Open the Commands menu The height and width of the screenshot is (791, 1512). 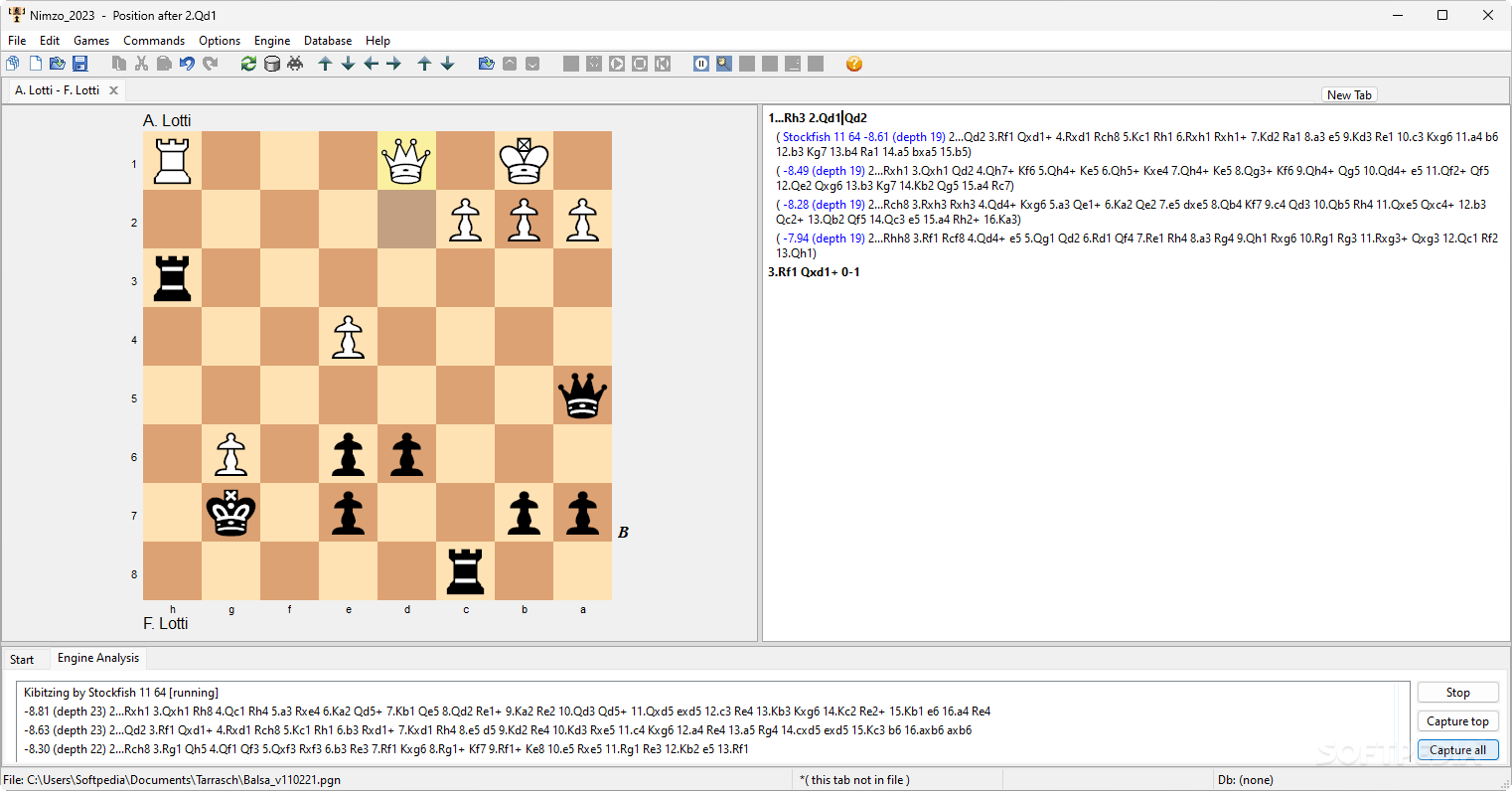point(154,41)
